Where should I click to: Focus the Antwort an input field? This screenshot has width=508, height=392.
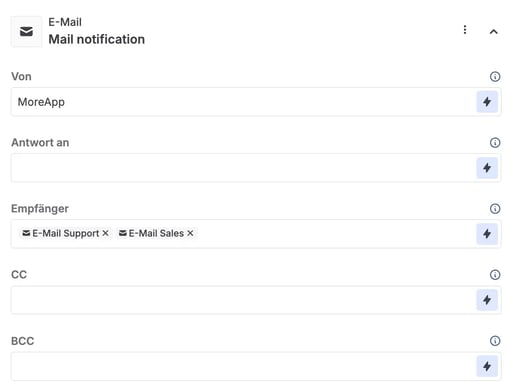point(243,168)
